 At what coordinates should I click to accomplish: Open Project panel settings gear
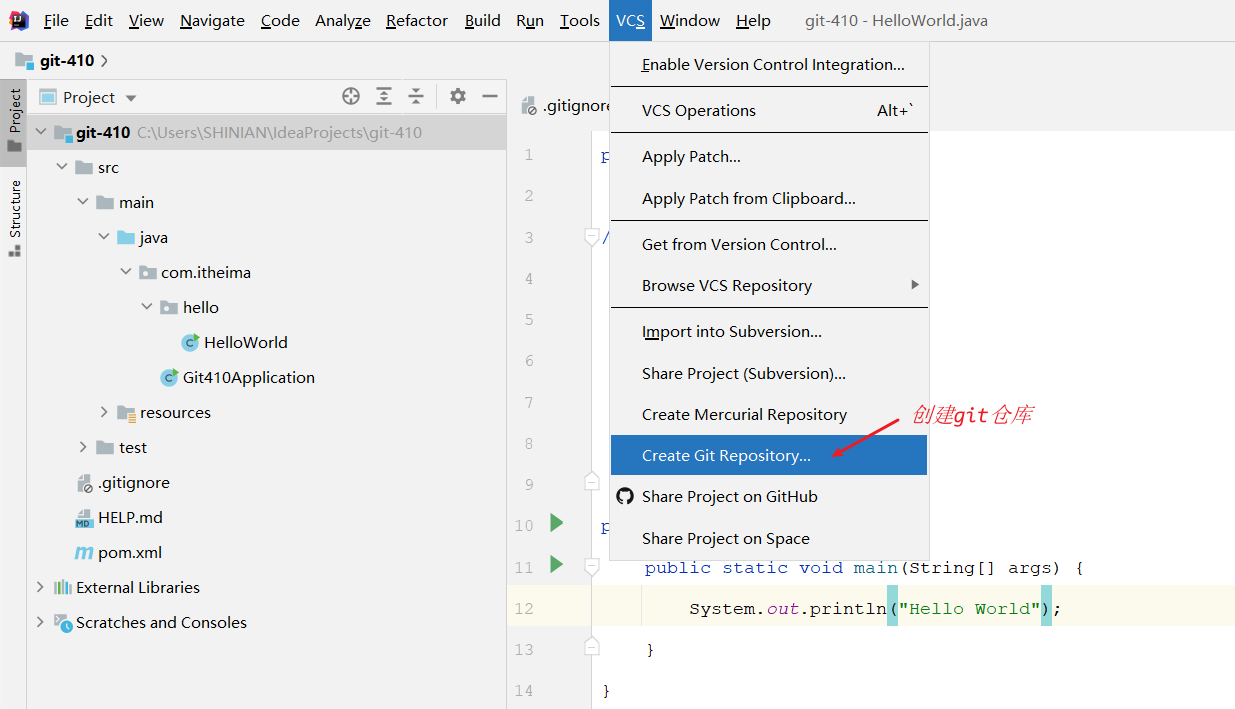click(458, 97)
